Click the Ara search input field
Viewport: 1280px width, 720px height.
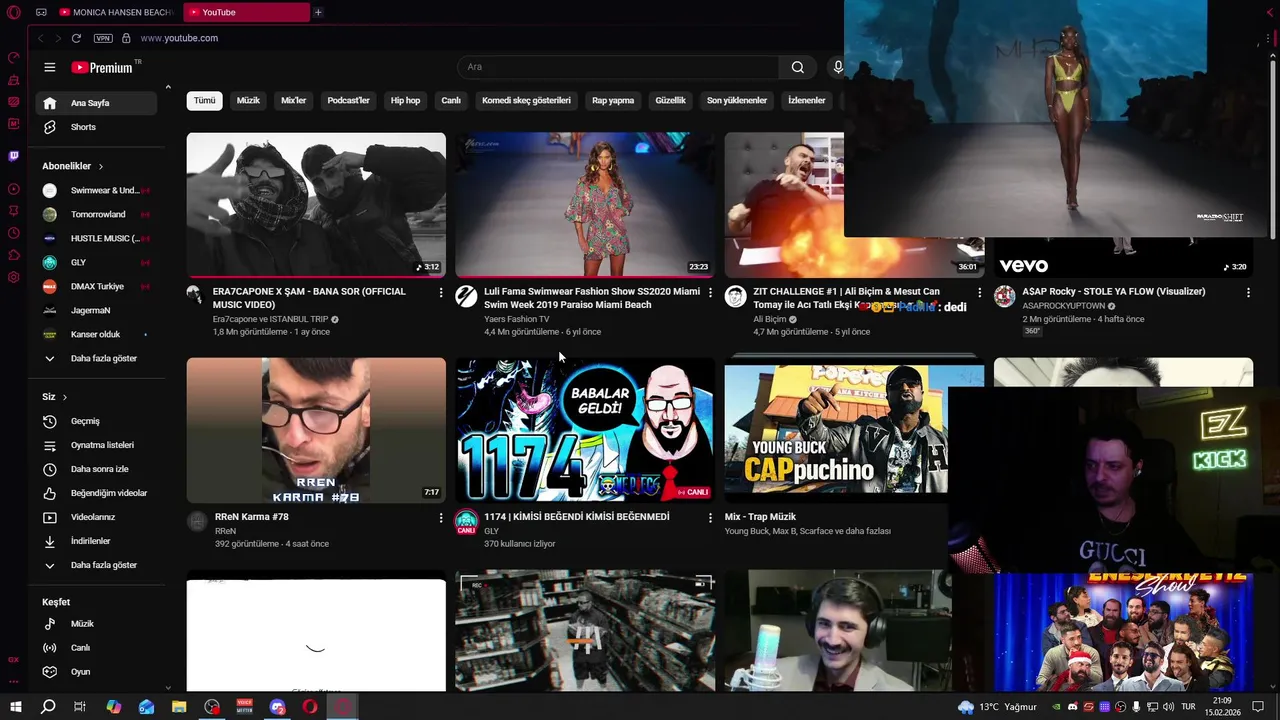click(618, 67)
